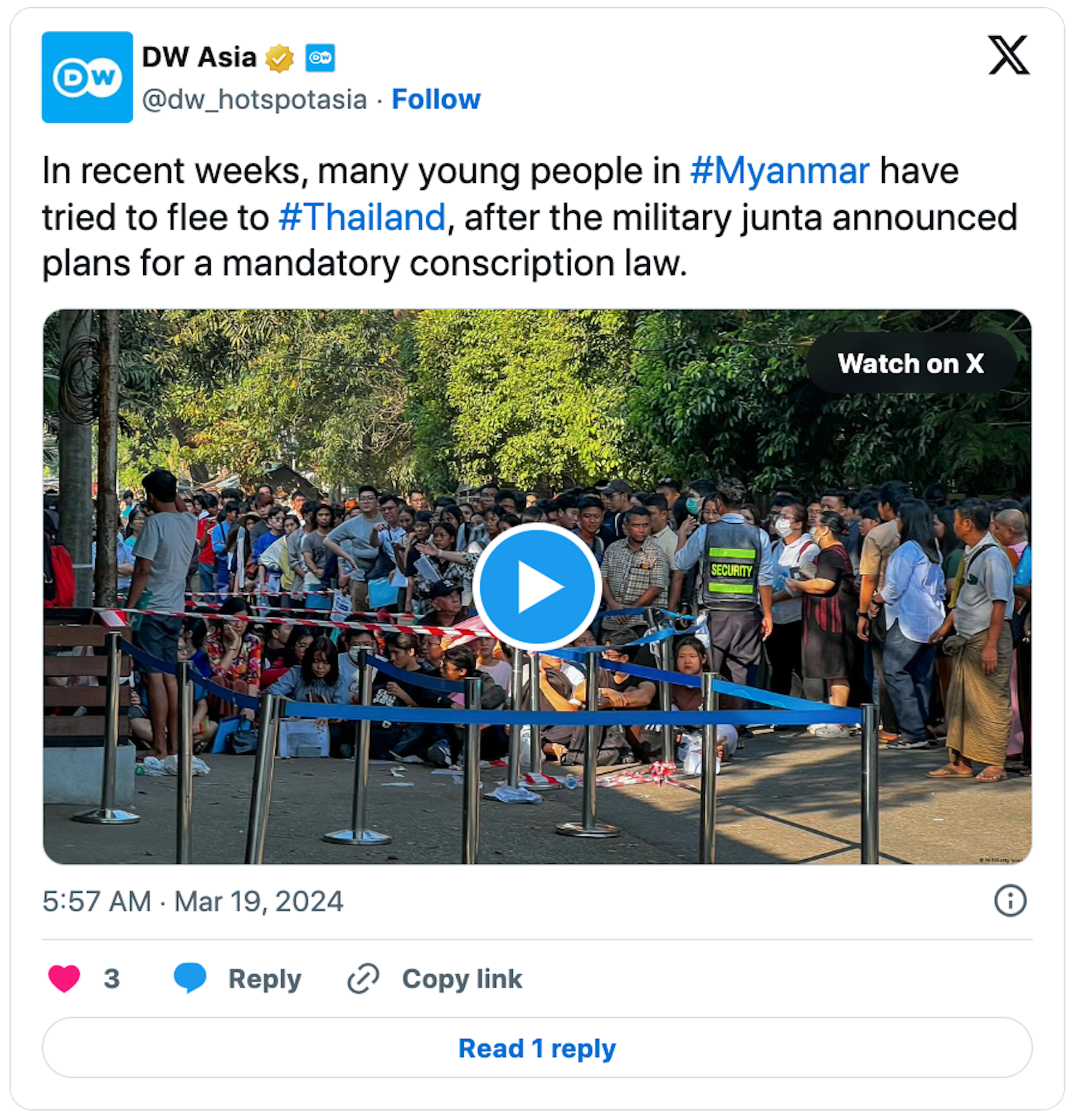Click the chain copy link icon
1070x1120 pixels.
pyautogui.click(x=363, y=978)
